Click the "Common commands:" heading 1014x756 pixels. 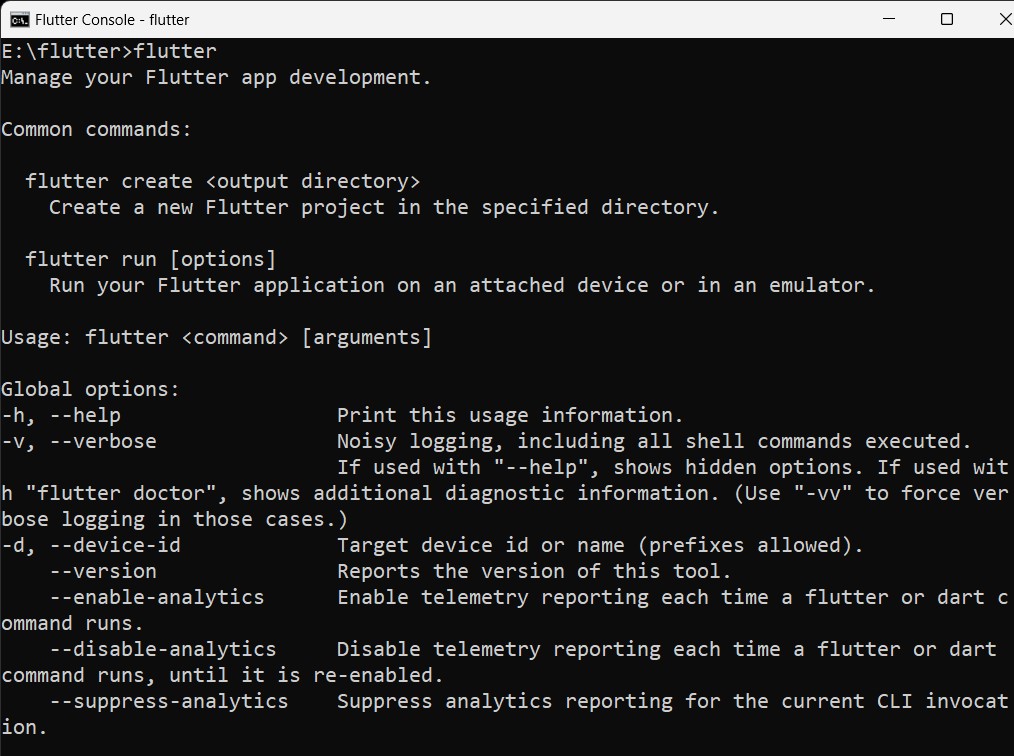tap(96, 130)
